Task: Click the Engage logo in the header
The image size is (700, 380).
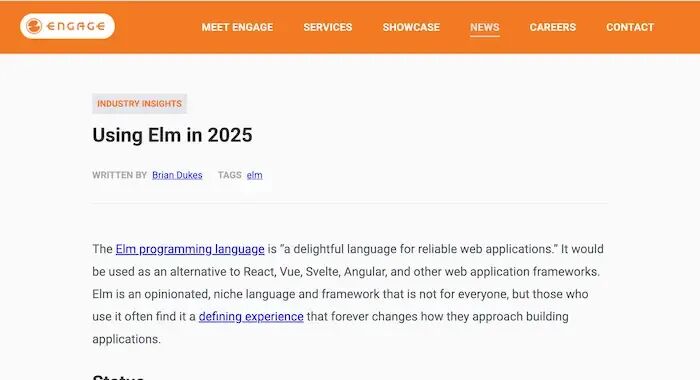Action: click(67, 26)
